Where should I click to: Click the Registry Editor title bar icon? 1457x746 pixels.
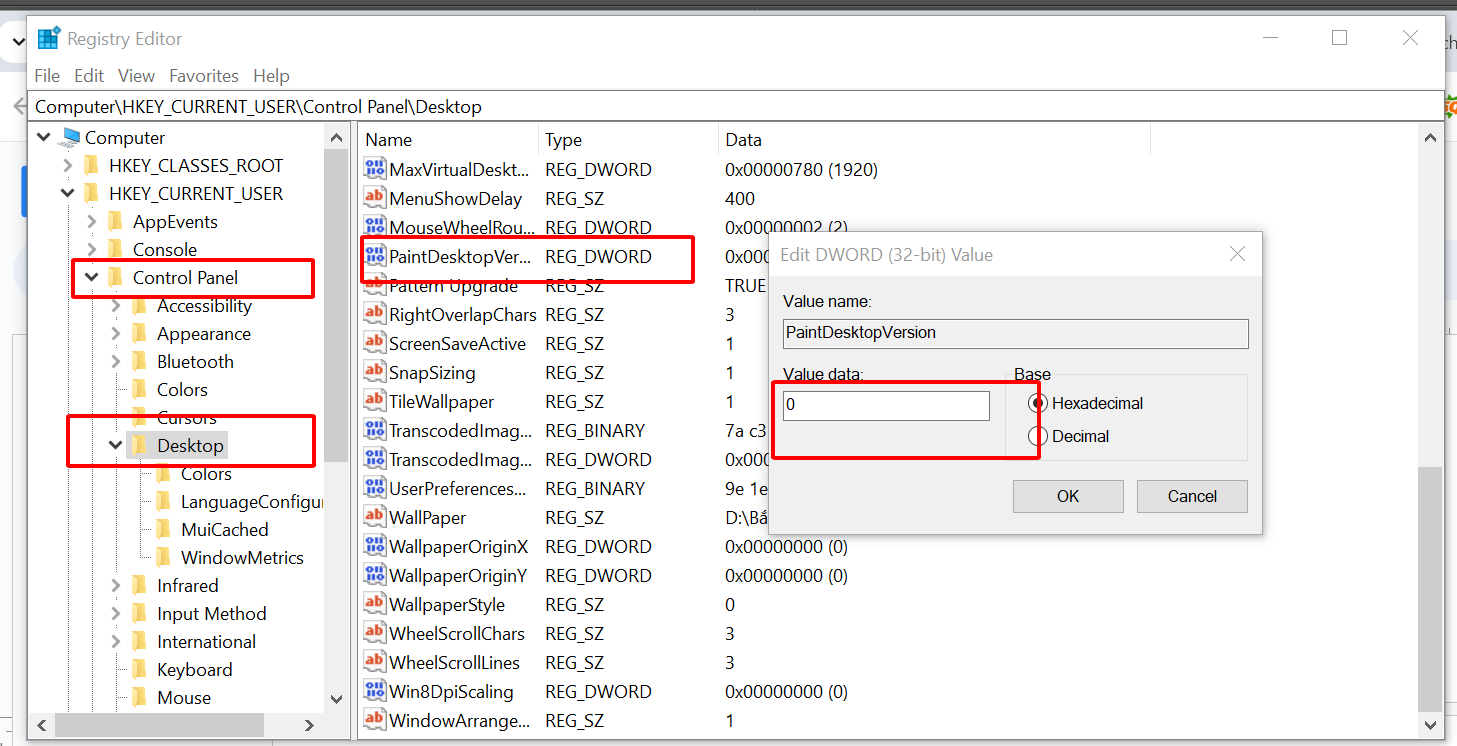[49, 39]
